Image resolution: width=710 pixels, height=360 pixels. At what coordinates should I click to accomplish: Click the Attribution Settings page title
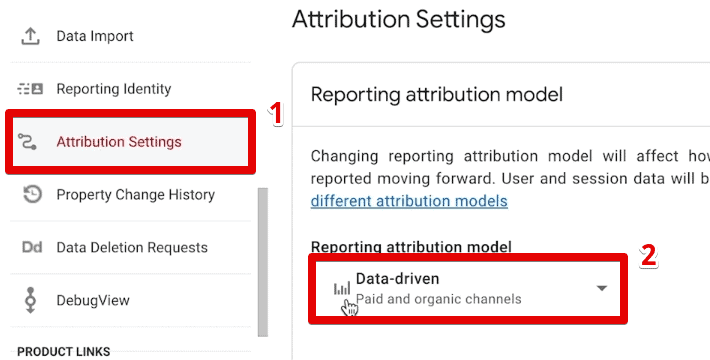click(x=398, y=20)
